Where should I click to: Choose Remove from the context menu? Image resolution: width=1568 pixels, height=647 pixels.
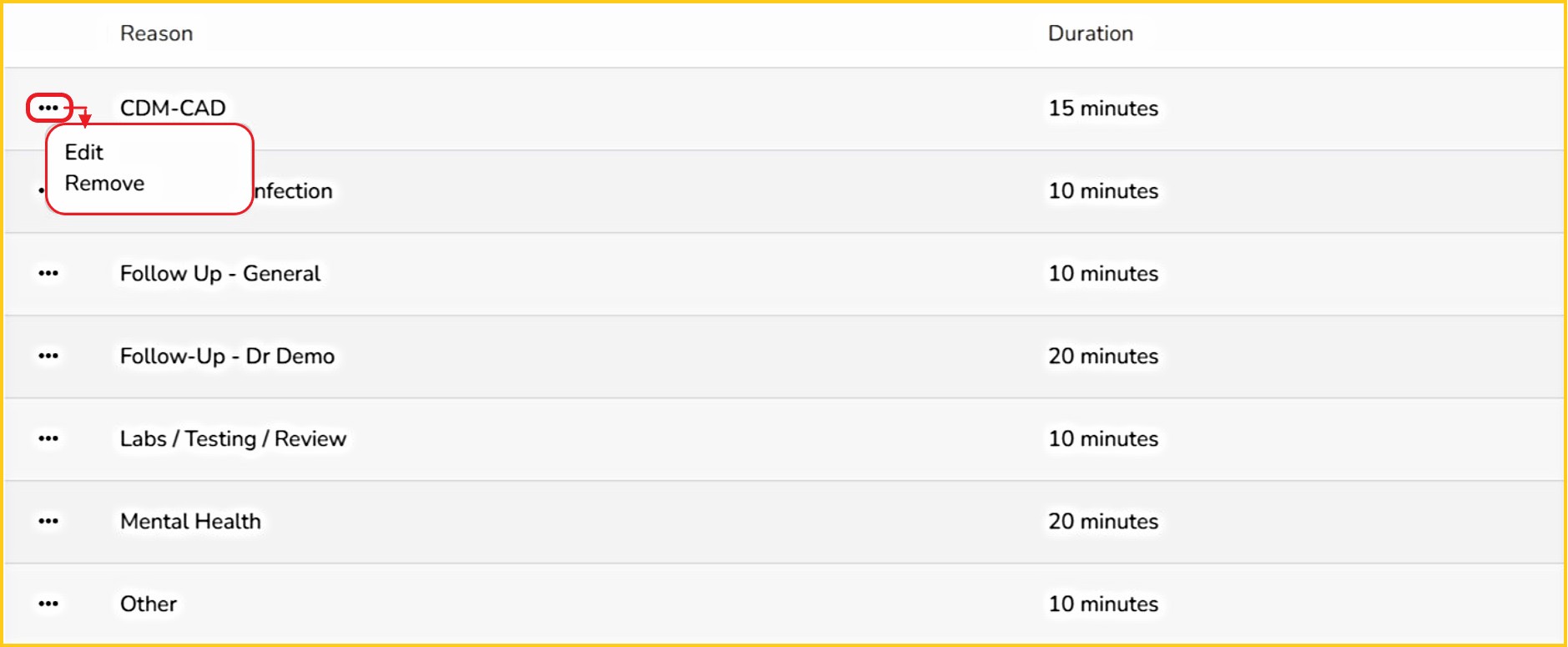point(104,184)
